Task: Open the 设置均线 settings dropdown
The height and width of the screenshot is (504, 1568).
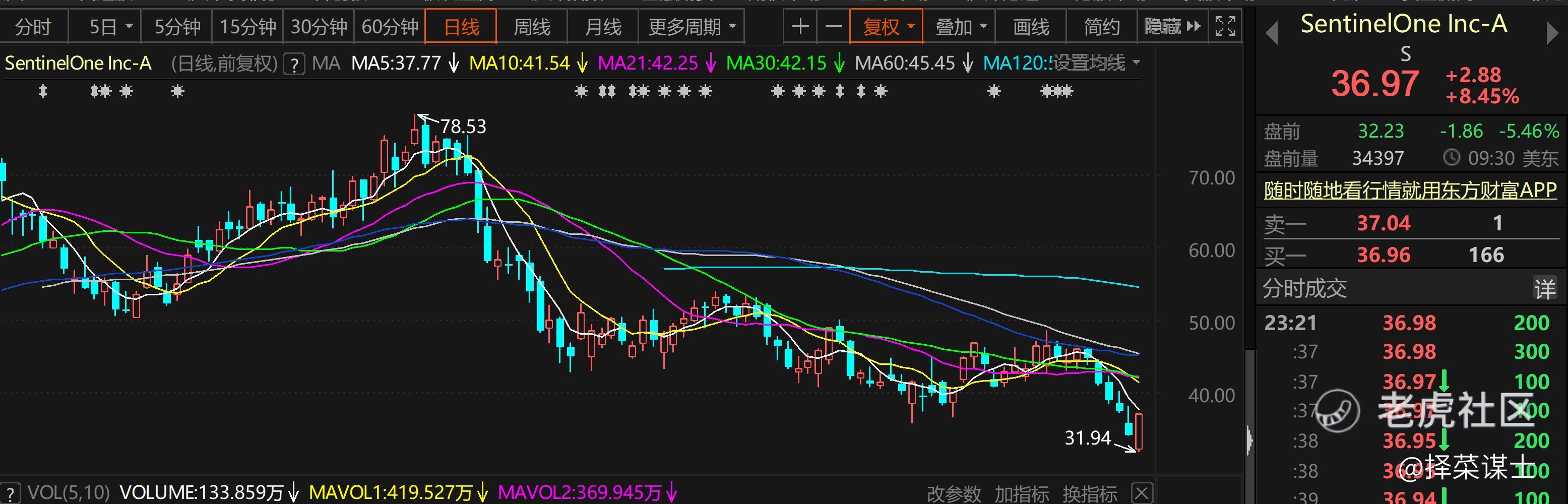Action: (1096, 62)
